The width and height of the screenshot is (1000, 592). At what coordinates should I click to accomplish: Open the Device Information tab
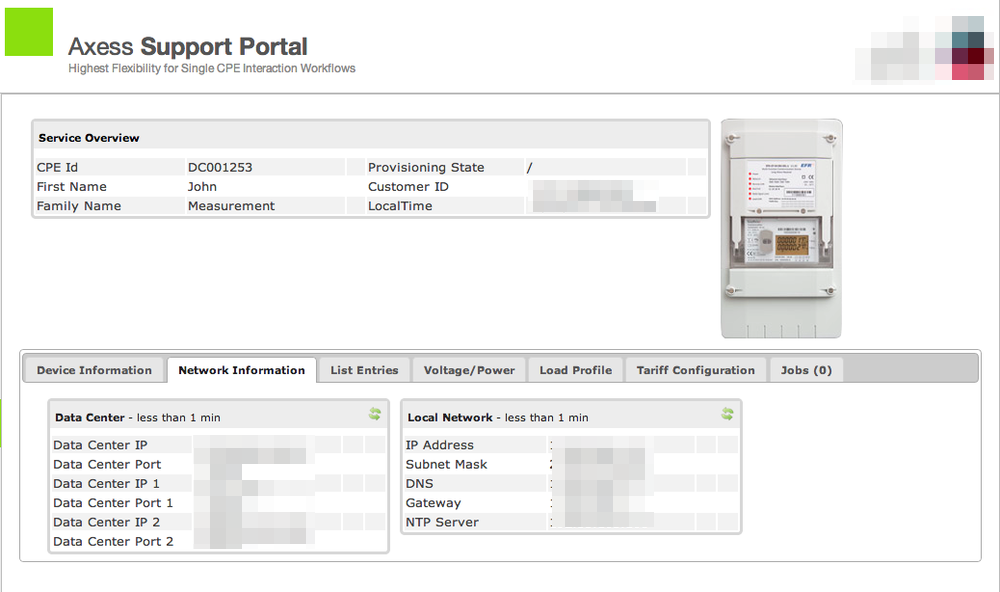[94, 370]
